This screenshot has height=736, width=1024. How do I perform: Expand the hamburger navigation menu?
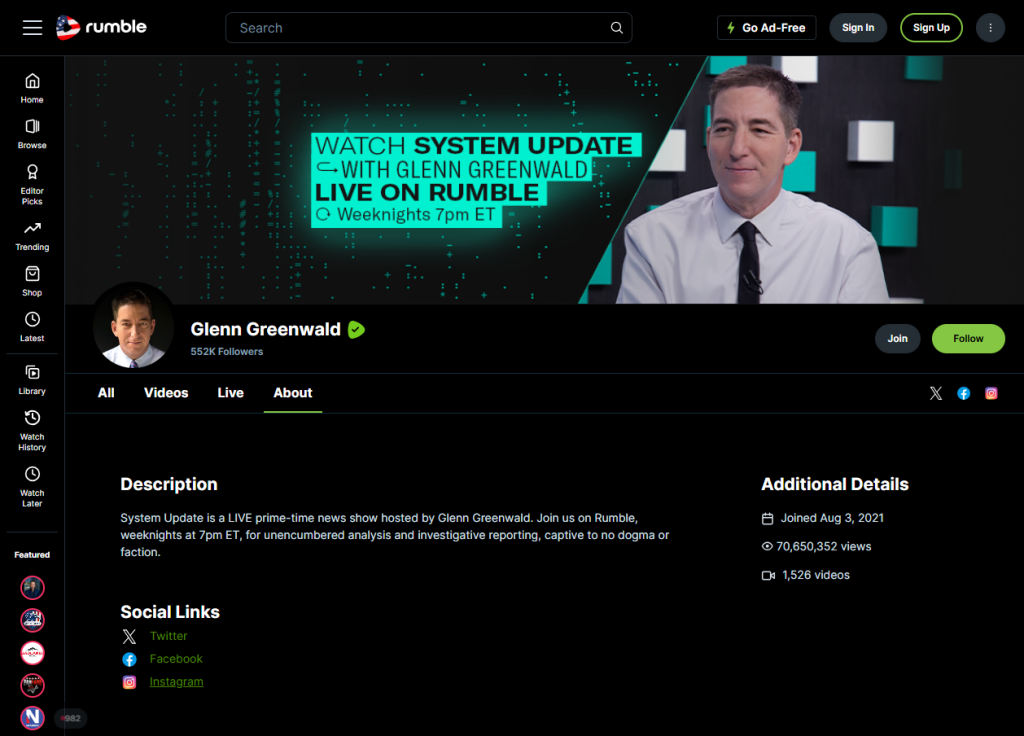(32, 27)
